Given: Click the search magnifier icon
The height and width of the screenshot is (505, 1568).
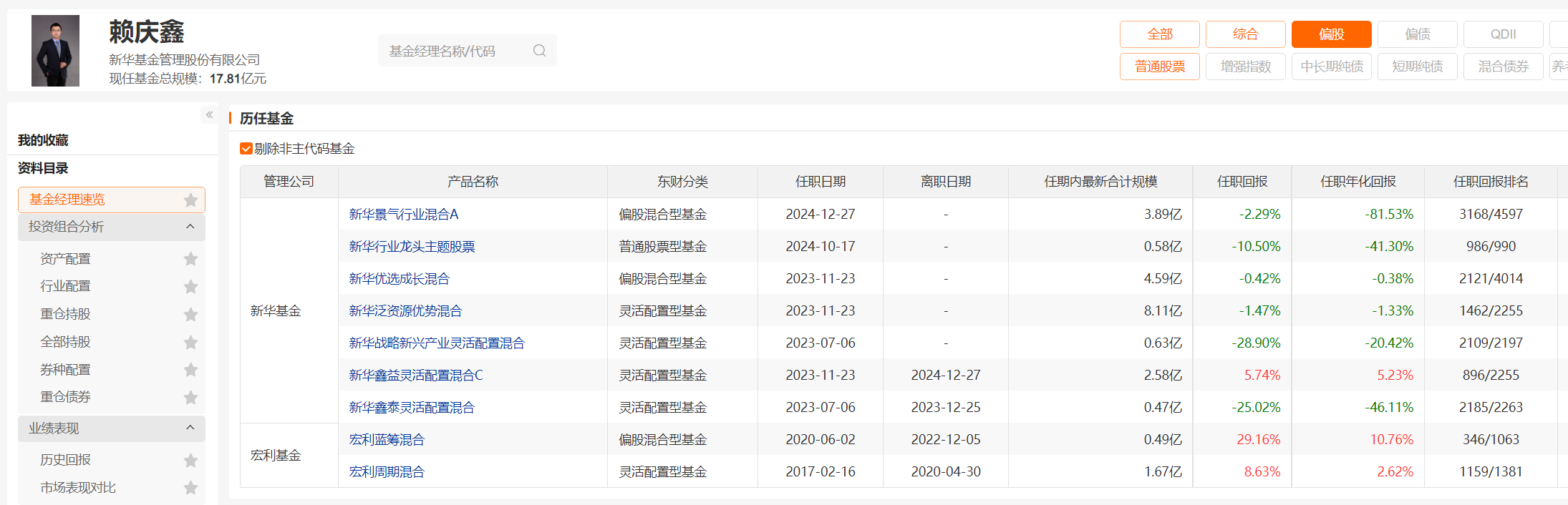Looking at the screenshot, I should 539,51.
